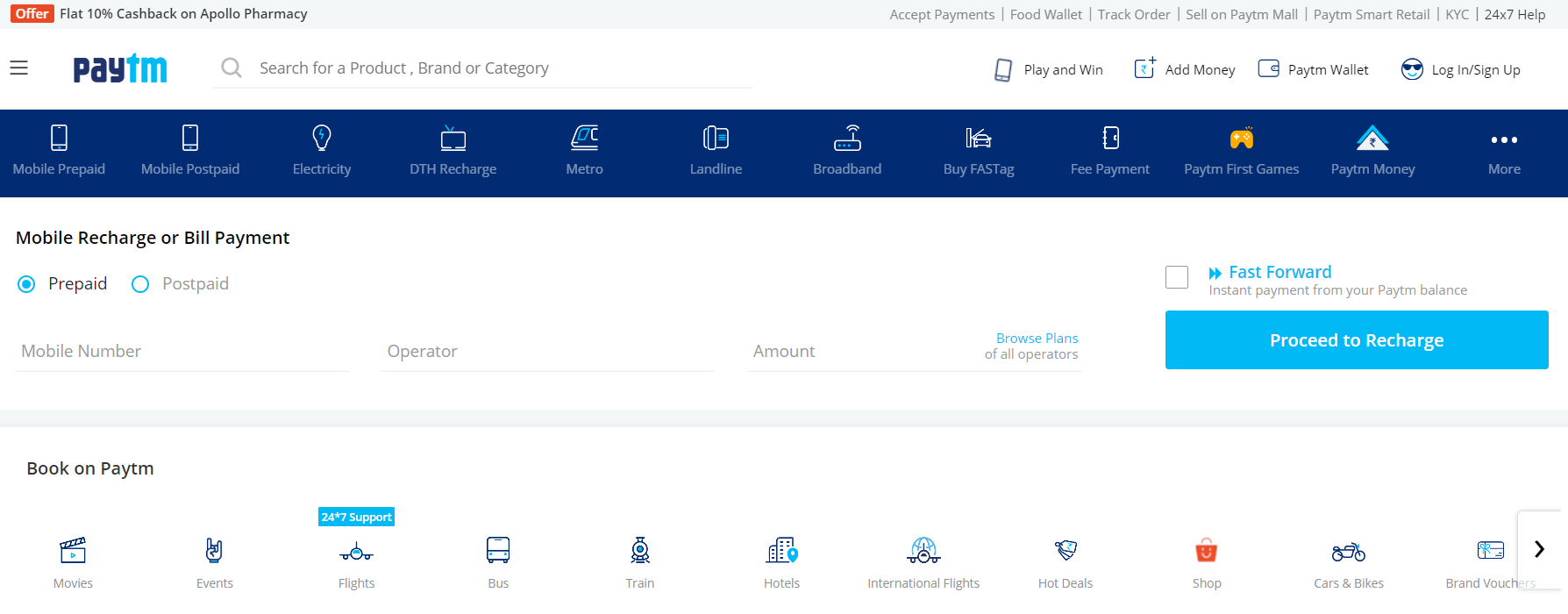Show More services dots icon
The width and height of the screenshot is (1568, 614).
pos(1504,139)
